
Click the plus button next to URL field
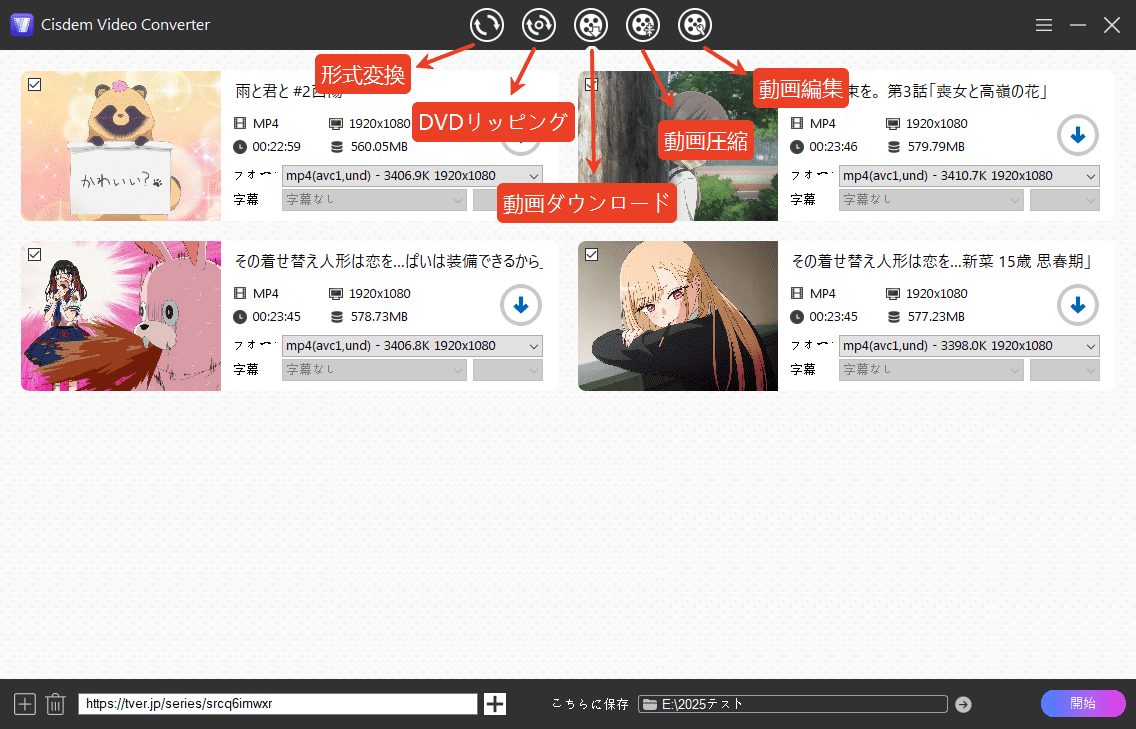(495, 704)
